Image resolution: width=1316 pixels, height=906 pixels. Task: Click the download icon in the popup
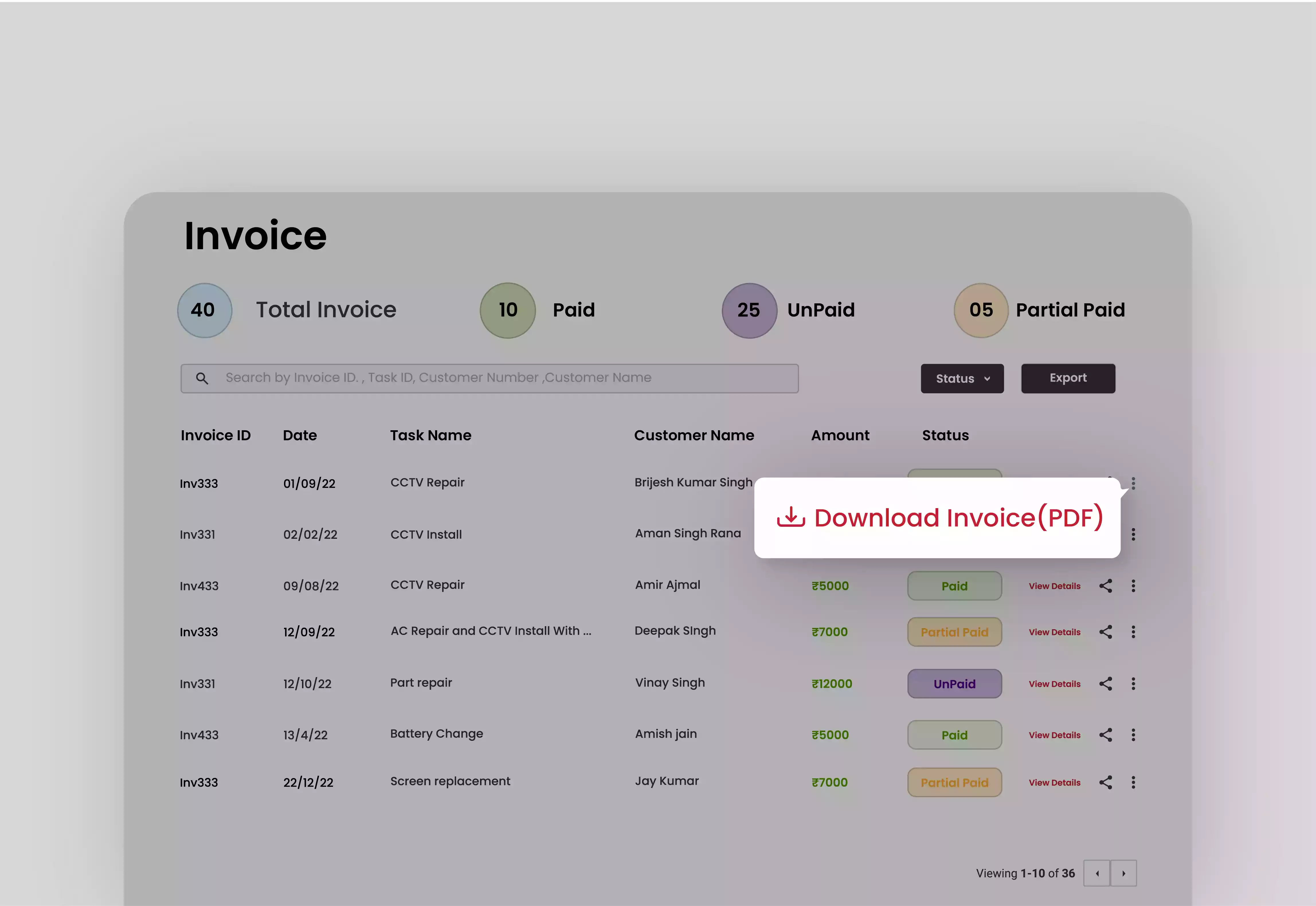tap(791, 517)
